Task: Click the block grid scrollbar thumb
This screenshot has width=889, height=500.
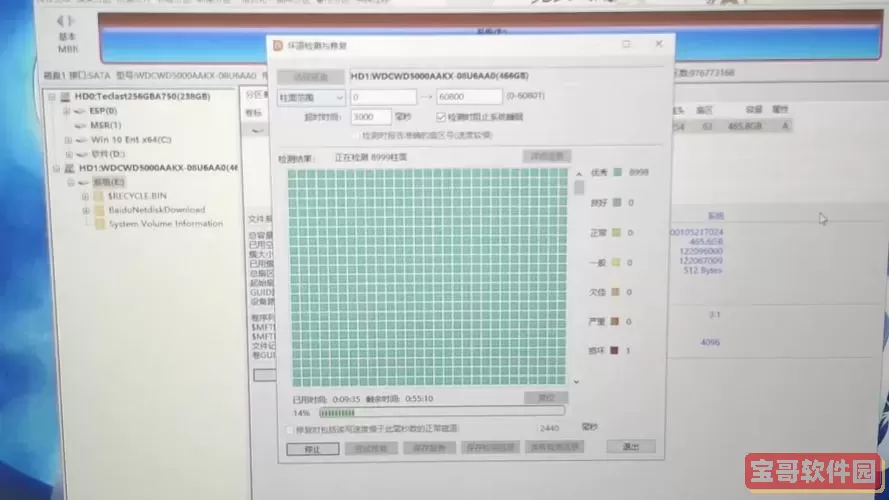Action: coord(578,188)
